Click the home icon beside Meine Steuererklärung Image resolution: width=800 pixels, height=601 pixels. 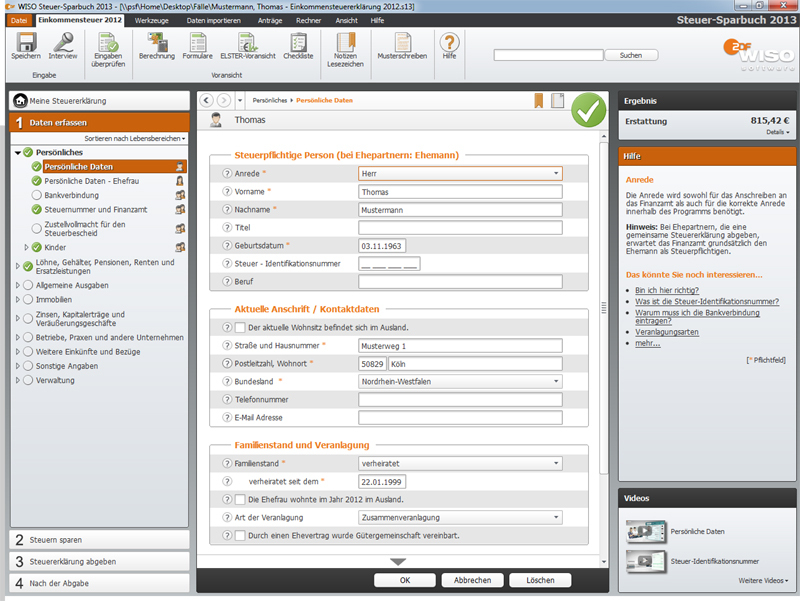tap(20, 101)
